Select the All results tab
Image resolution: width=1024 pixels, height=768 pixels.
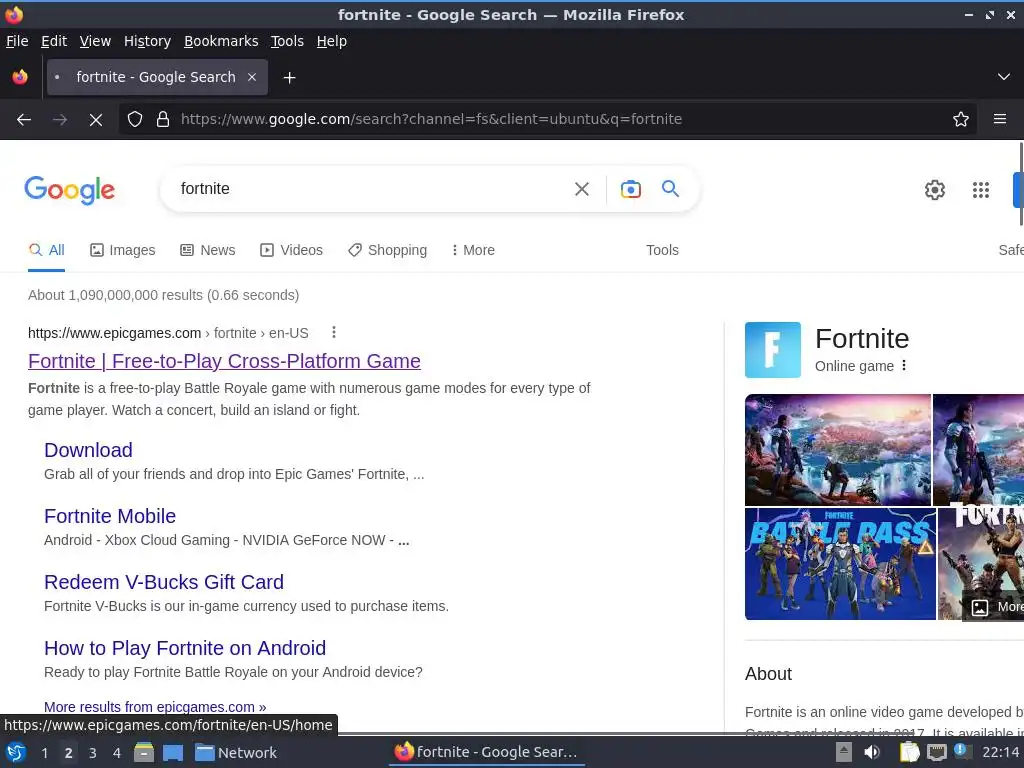(x=46, y=250)
